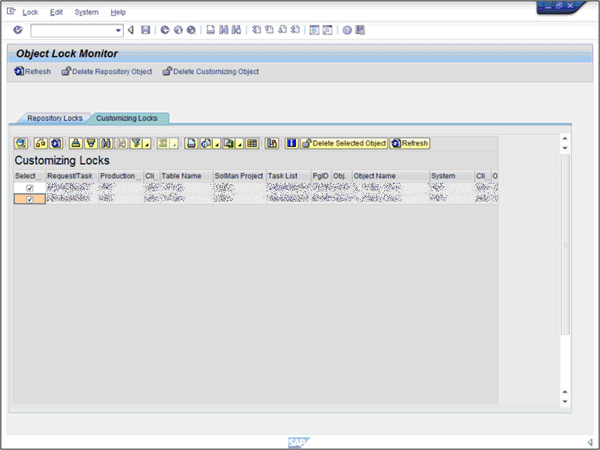This screenshot has height=450, width=600.
Task: Click Delete Customizing Object button
Action: [211, 72]
